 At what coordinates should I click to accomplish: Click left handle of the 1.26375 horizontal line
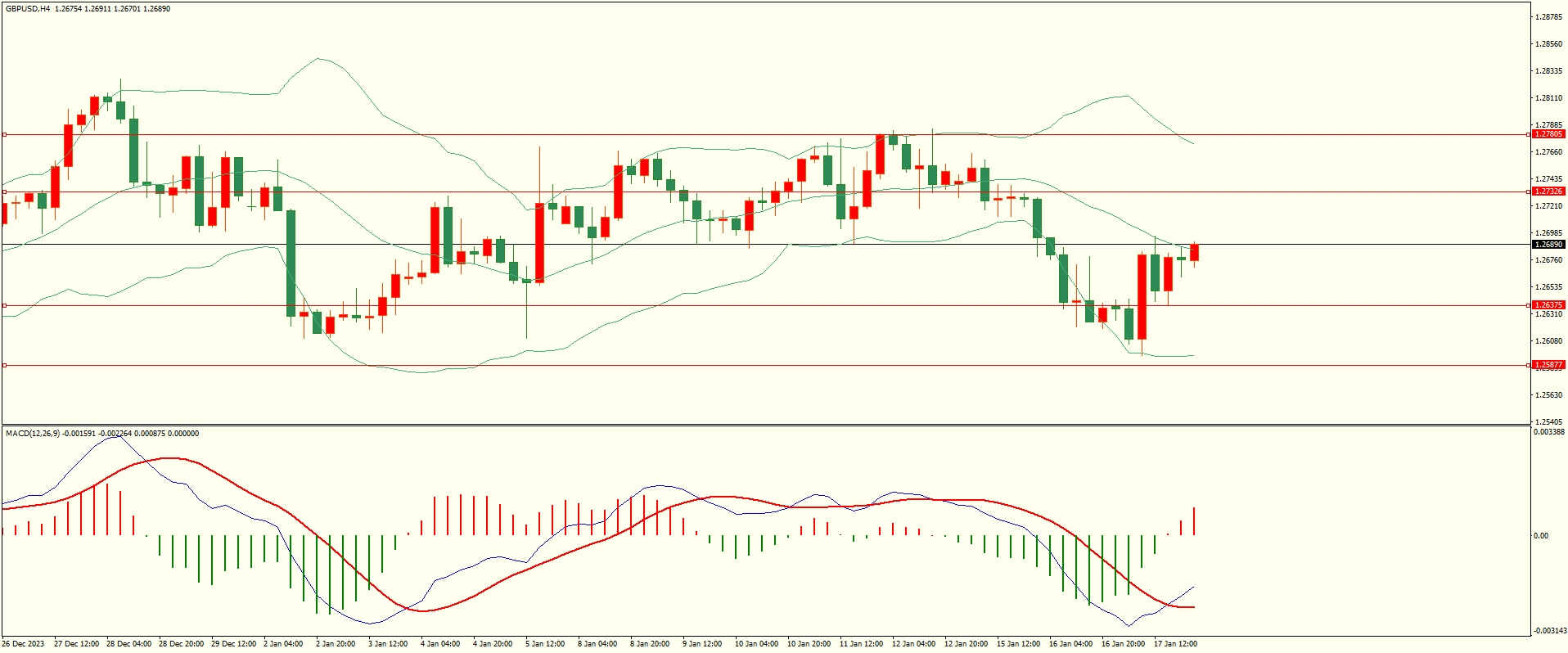pyautogui.click(x=4, y=305)
